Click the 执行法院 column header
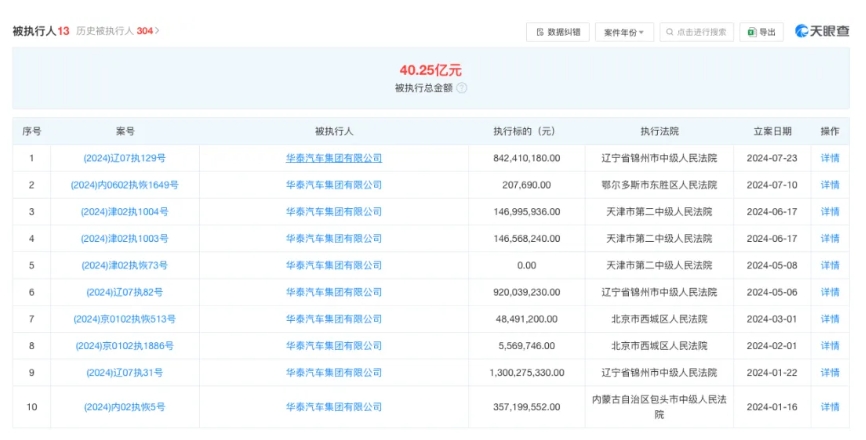Image resolution: width=866 pixels, height=440 pixels. point(659,131)
